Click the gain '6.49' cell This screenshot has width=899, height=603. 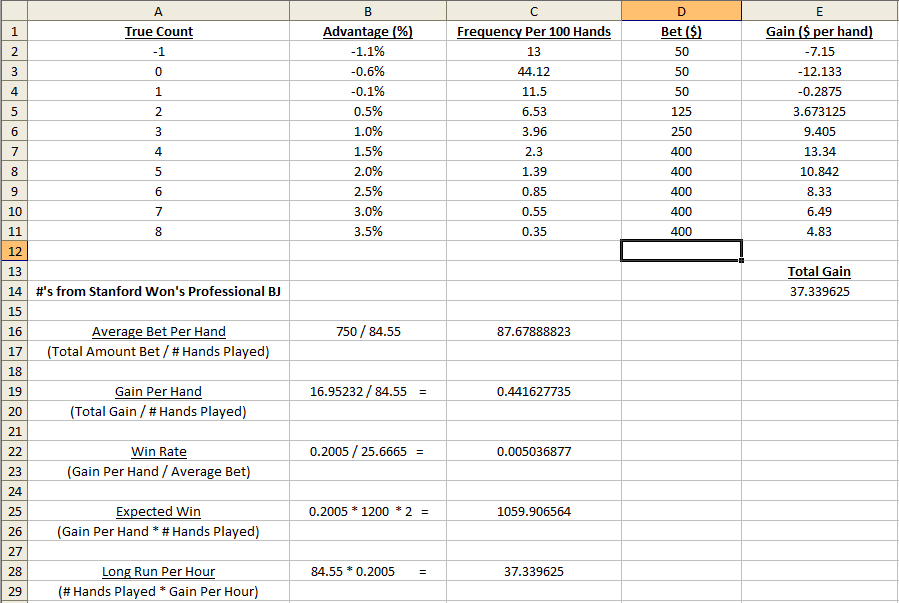(819, 212)
